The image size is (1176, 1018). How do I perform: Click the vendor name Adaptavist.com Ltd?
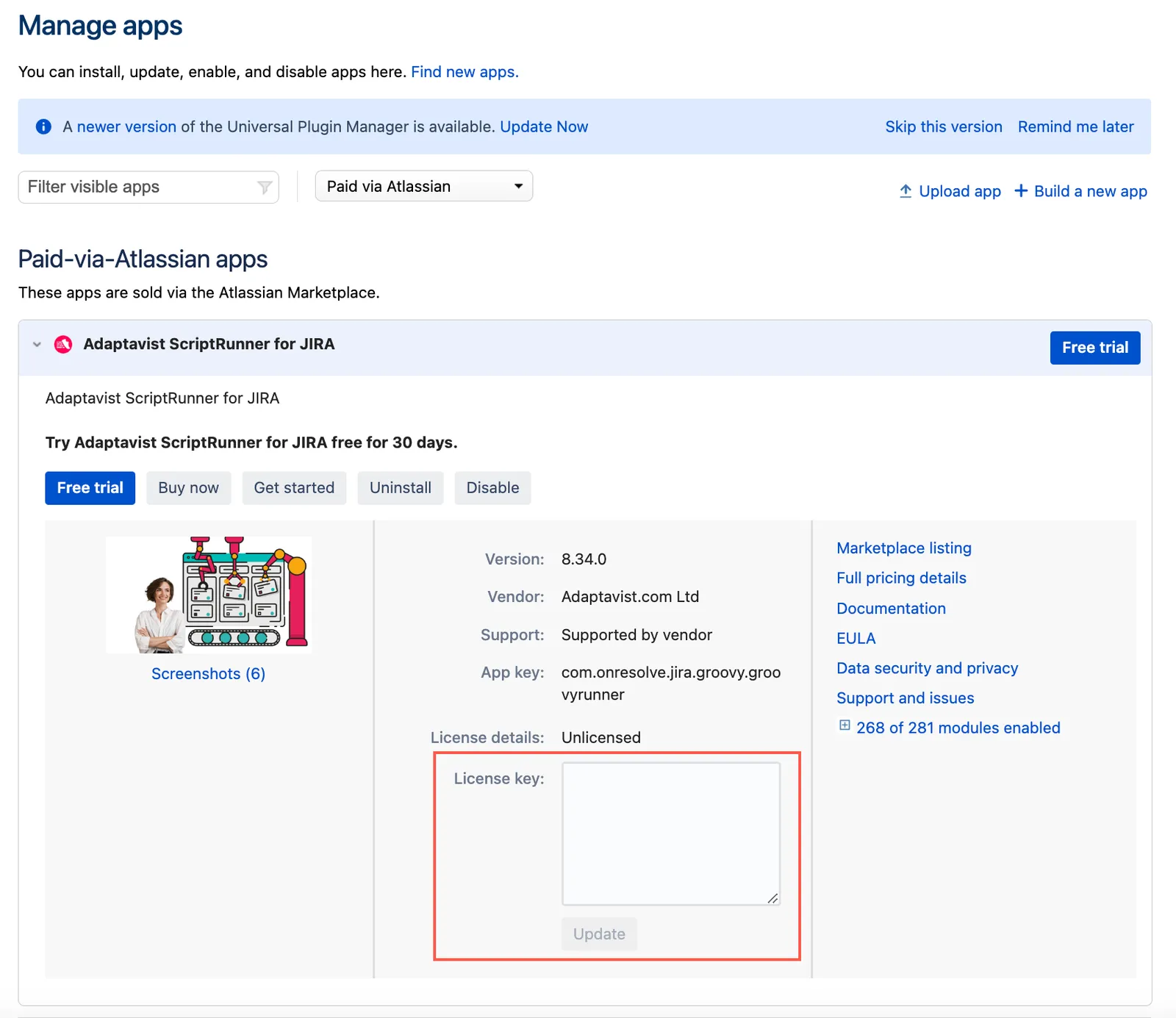[x=631, y=597]
